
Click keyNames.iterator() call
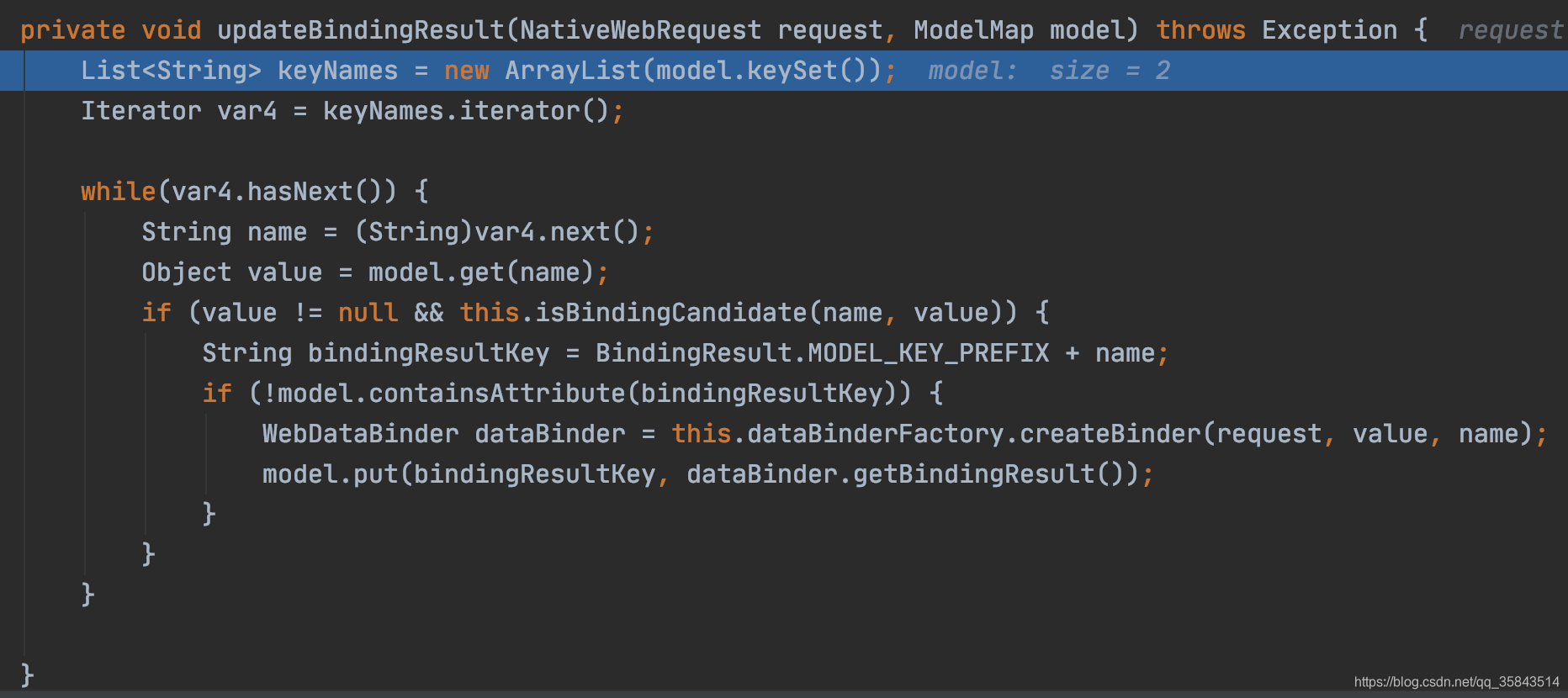(466, 111)
